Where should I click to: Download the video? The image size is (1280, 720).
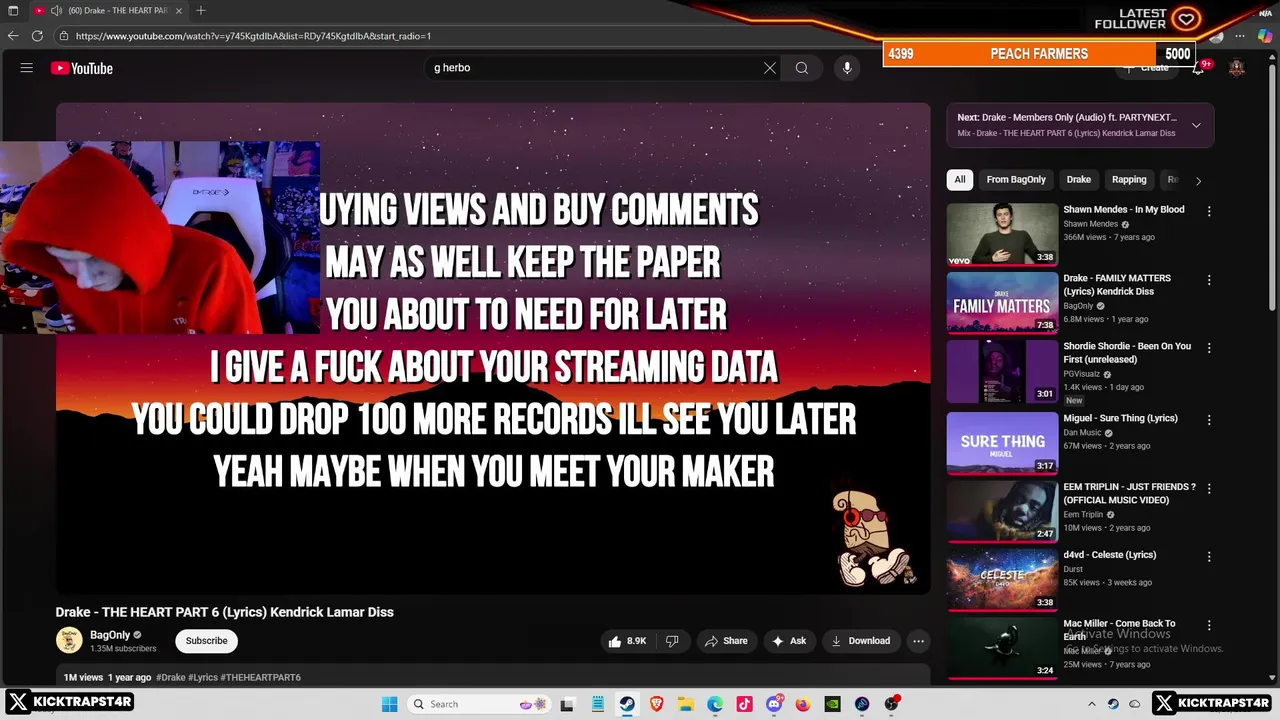[x=860, y=641]
